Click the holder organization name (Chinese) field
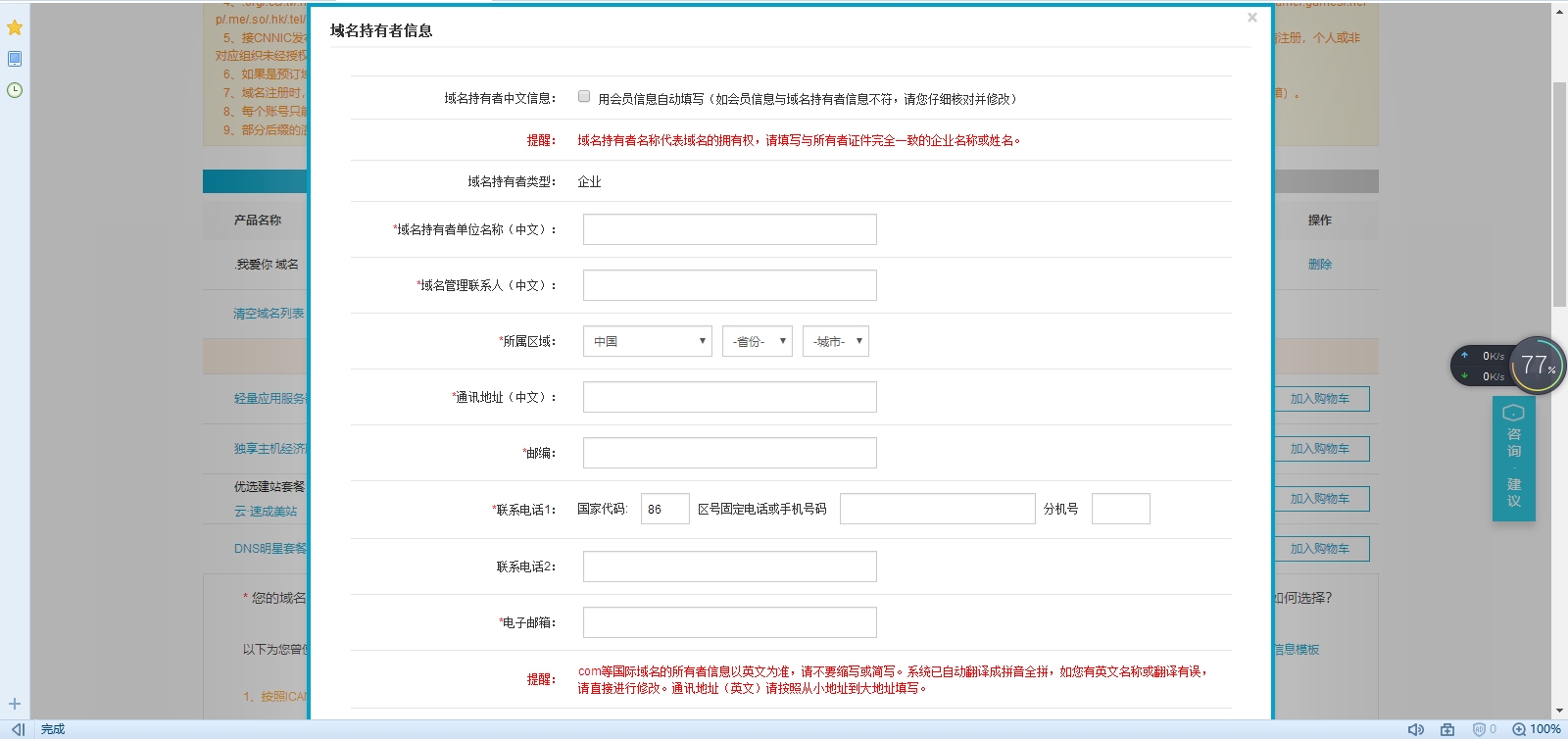 pos(730,229)
